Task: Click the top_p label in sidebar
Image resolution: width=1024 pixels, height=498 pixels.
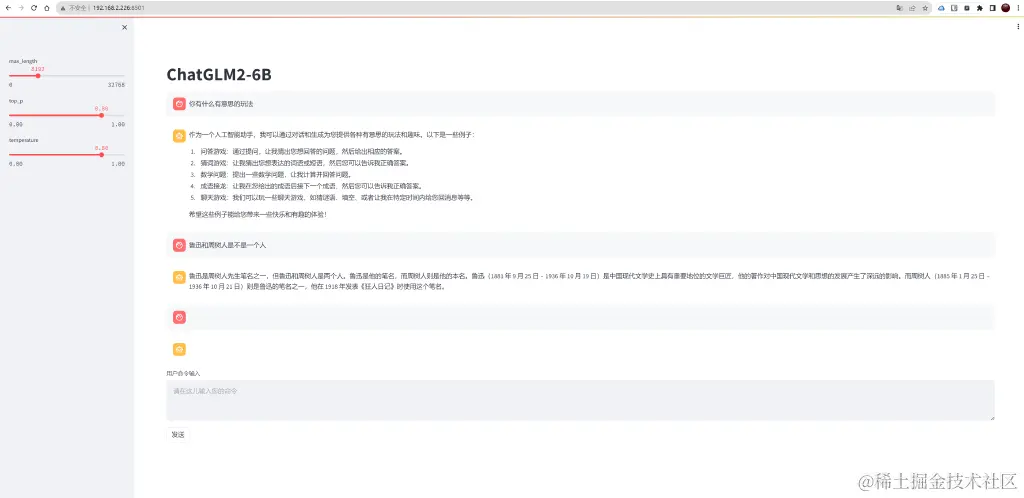Action: pyautogui.click(x=16, y=101)
